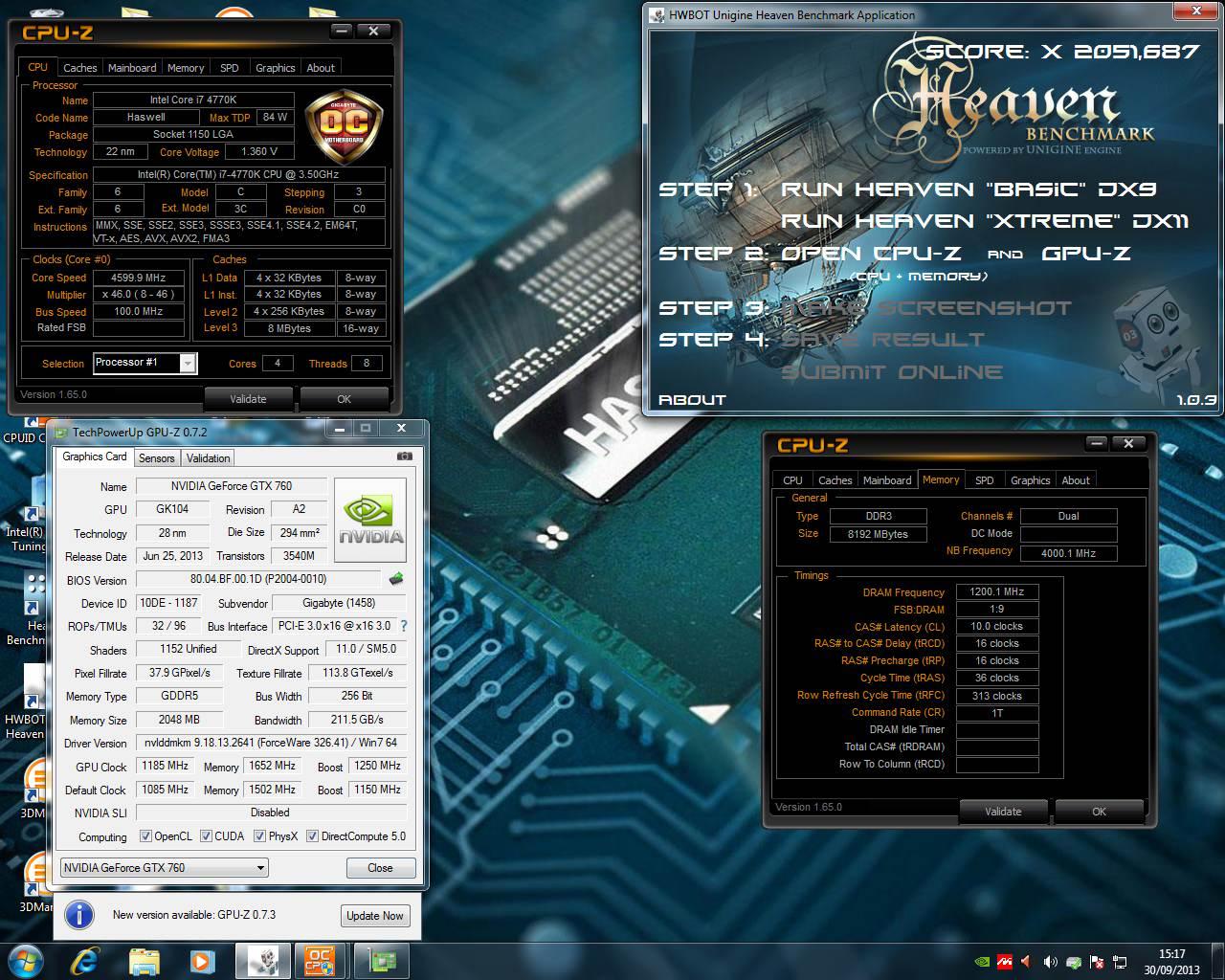Viewport: 1225px width, 980px height.
Task: Click the taskbar clock showing 15:17
Action: [x=1171, y=961]
